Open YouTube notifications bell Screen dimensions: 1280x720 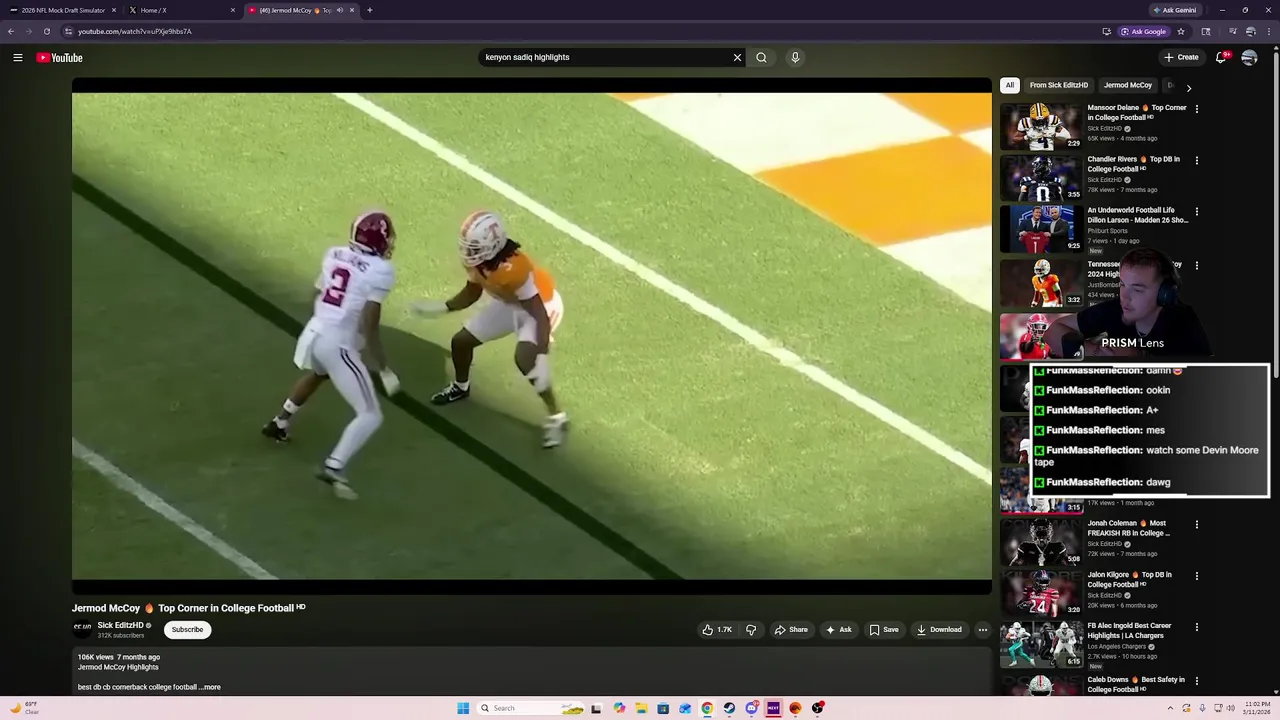pos(1221,58)
